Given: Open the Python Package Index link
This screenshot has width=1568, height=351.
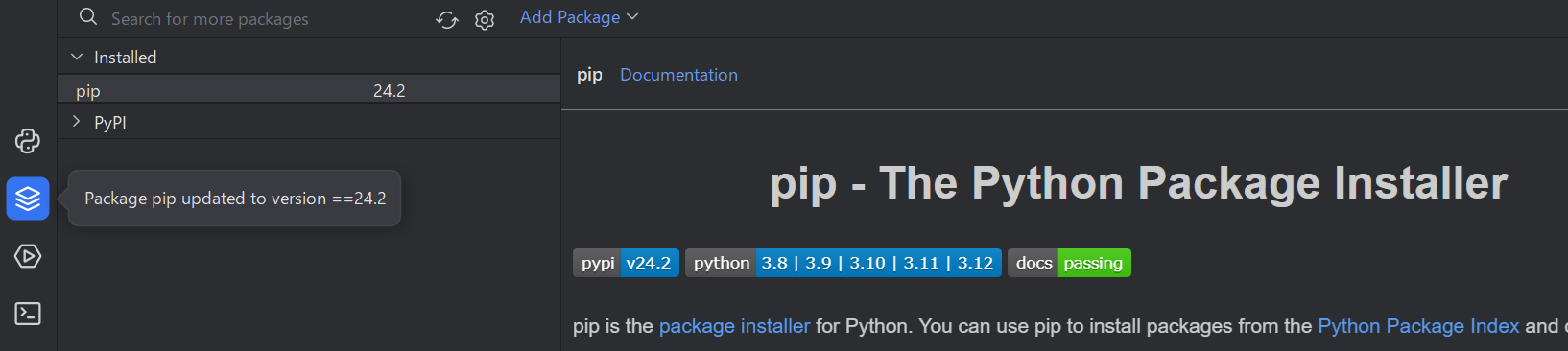Looking at the screenshot, I should (1418, 326).
